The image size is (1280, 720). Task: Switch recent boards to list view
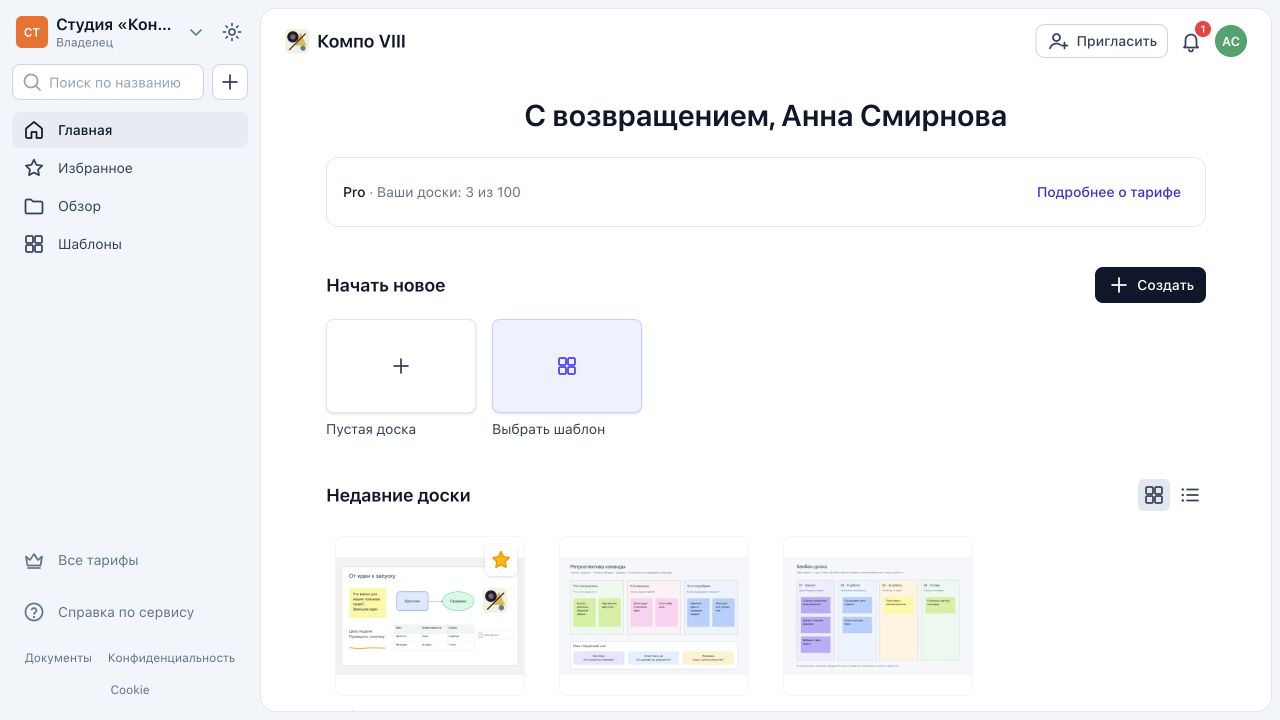pos(1190,495)
